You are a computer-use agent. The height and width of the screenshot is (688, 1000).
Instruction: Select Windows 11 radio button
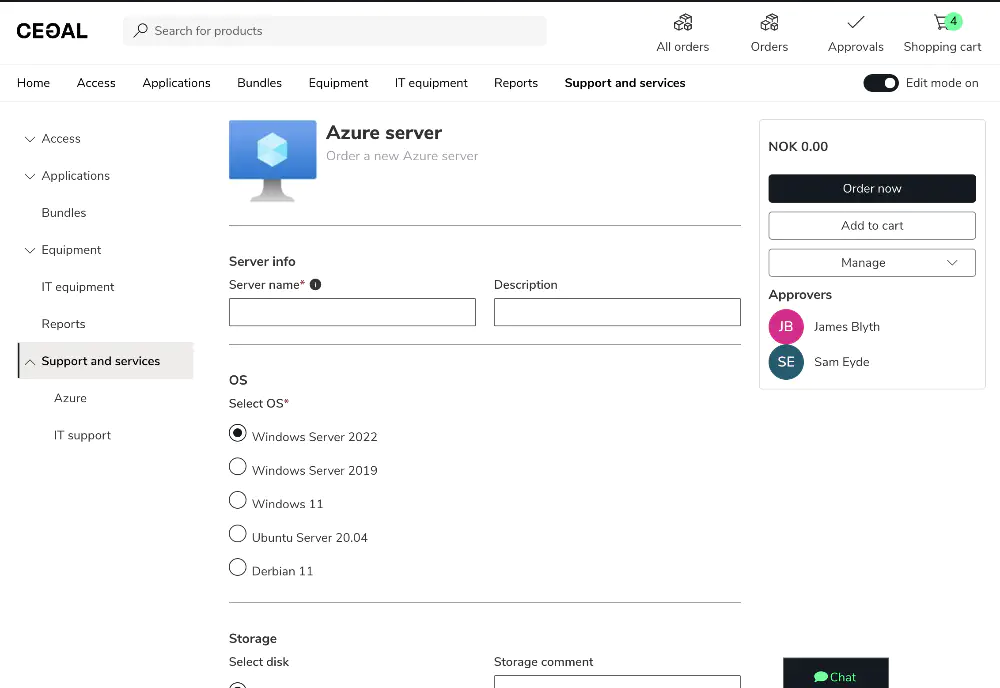point(237,500)
